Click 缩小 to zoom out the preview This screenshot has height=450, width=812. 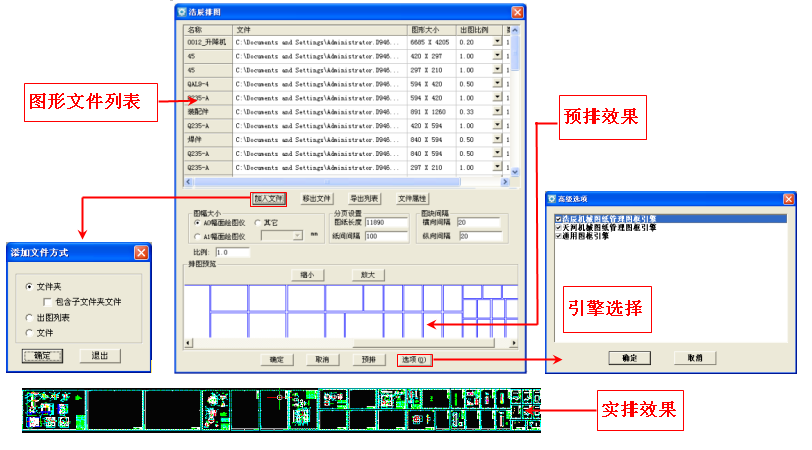[307, 275]
